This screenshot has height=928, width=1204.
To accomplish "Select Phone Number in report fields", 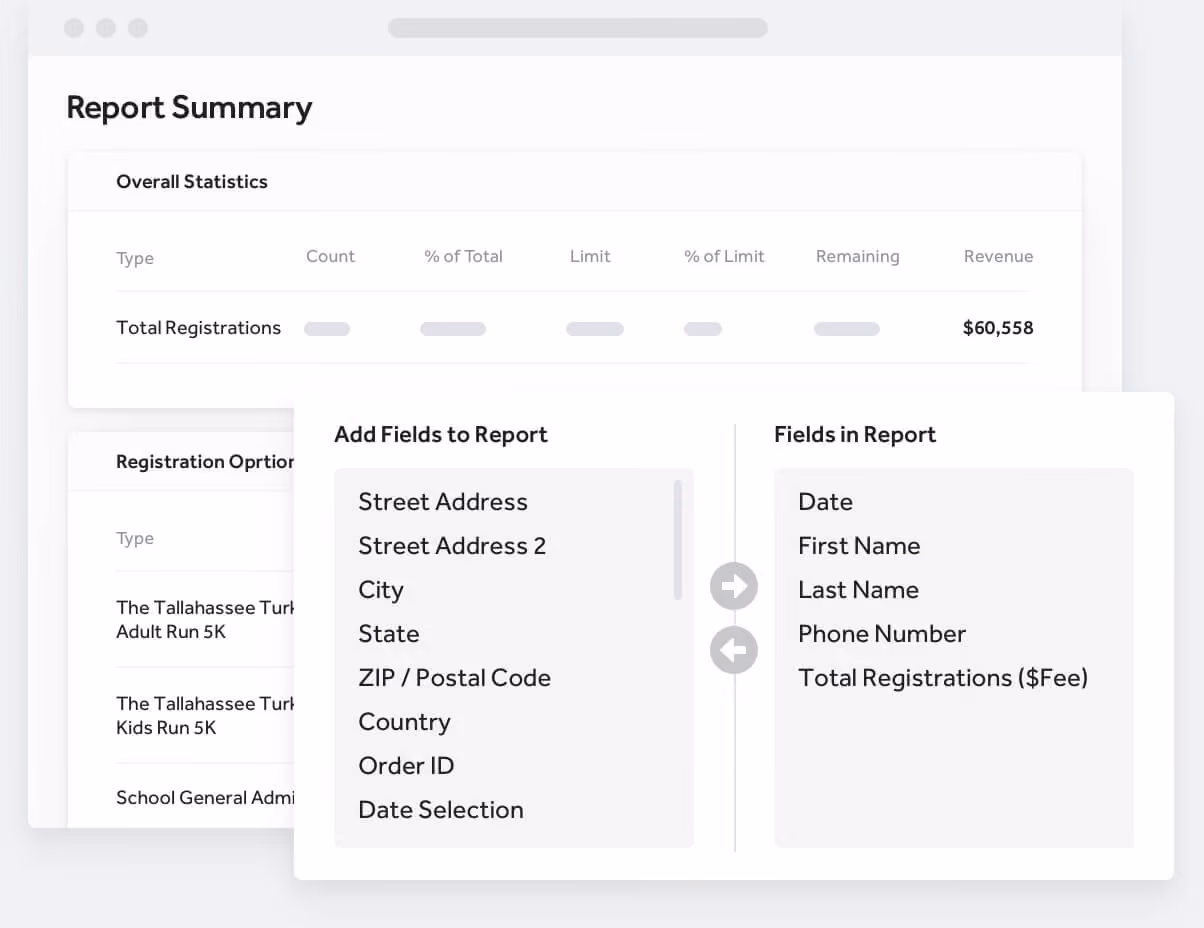I will tap(882, 634).
